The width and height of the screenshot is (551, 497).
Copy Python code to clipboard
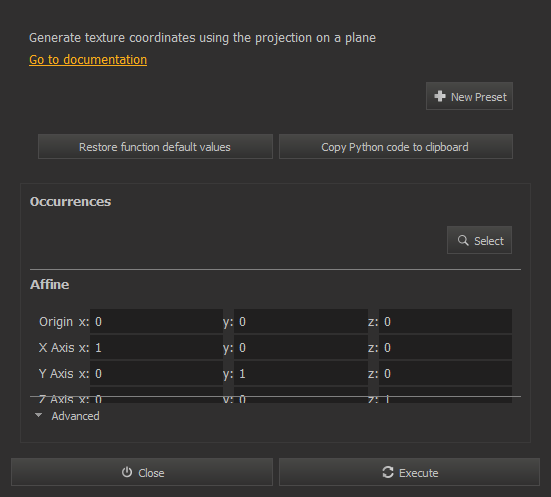(x=396, y=147)
